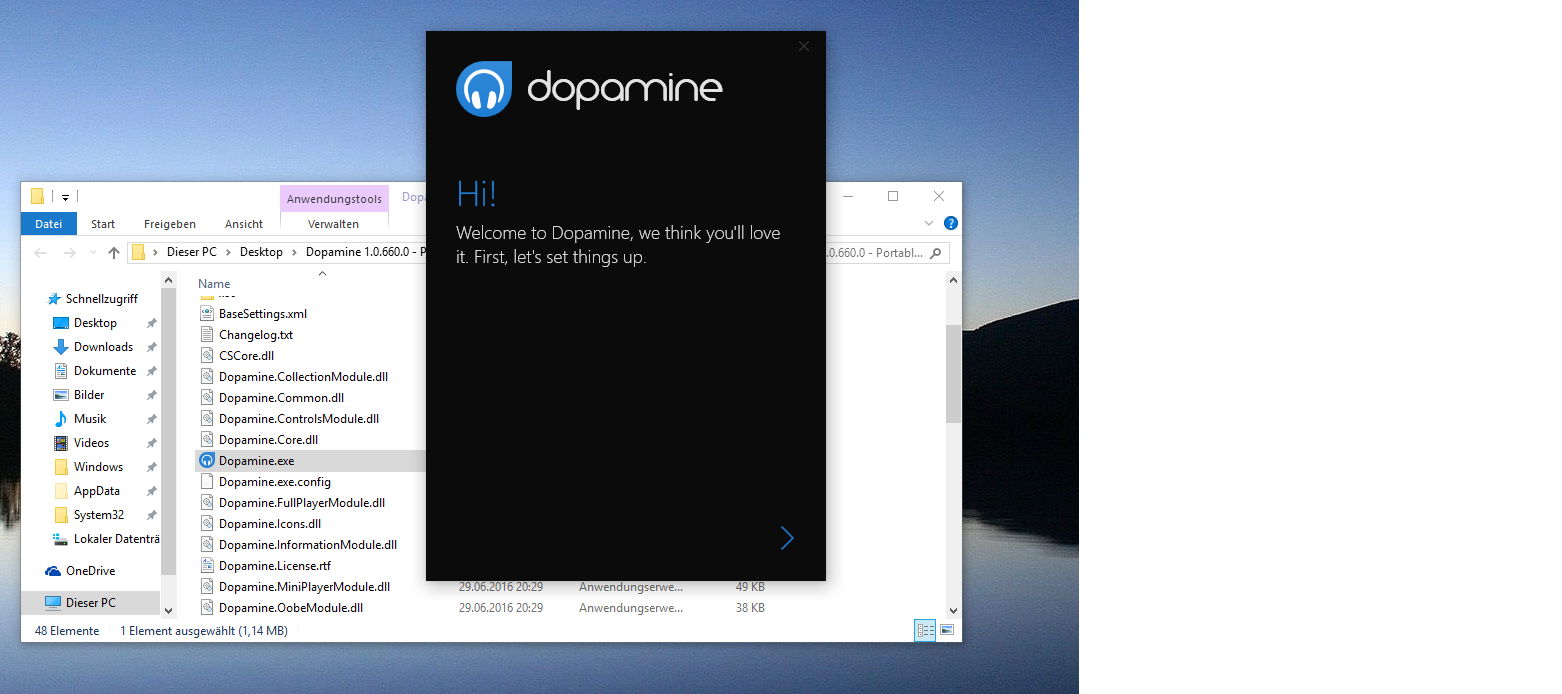Close the Dopamine welcome window
Viewport: 1562px width, 694px height.
tap(804, 46)
